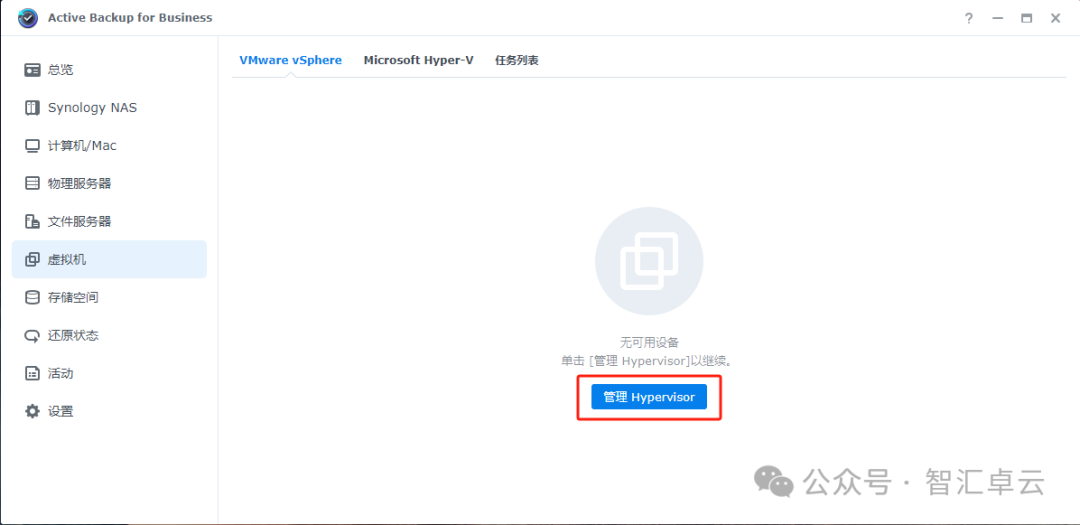Screen dimensions: 1080x525
Task: Switch to the VMware vSphere tab
Action: 291,60
